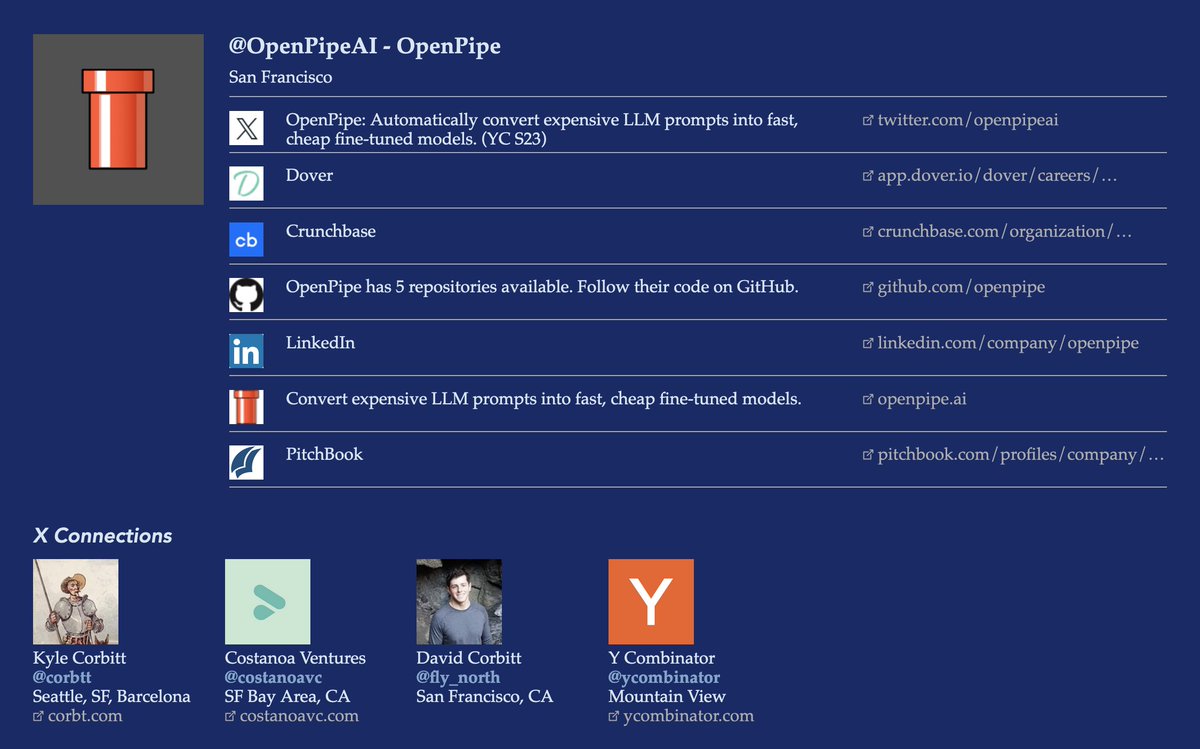Open the large OpenPipe pipe logo image
Screen dimensions: 1200x749
coord(118,119)
